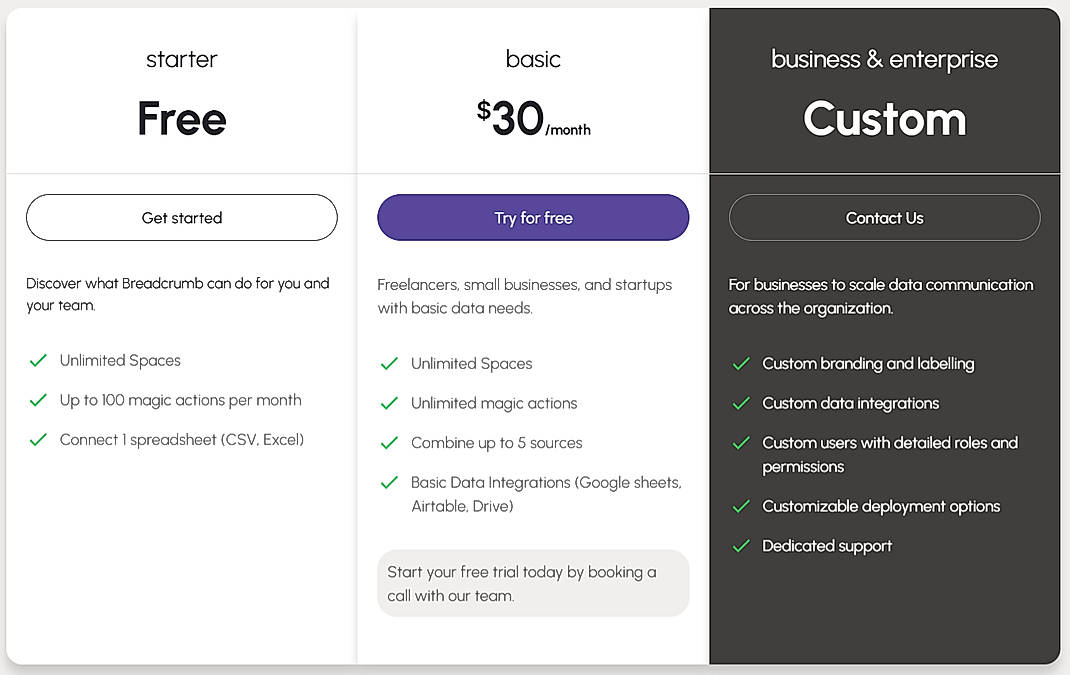Click the free trial booking note box
1070x675 pixels.
533,583
